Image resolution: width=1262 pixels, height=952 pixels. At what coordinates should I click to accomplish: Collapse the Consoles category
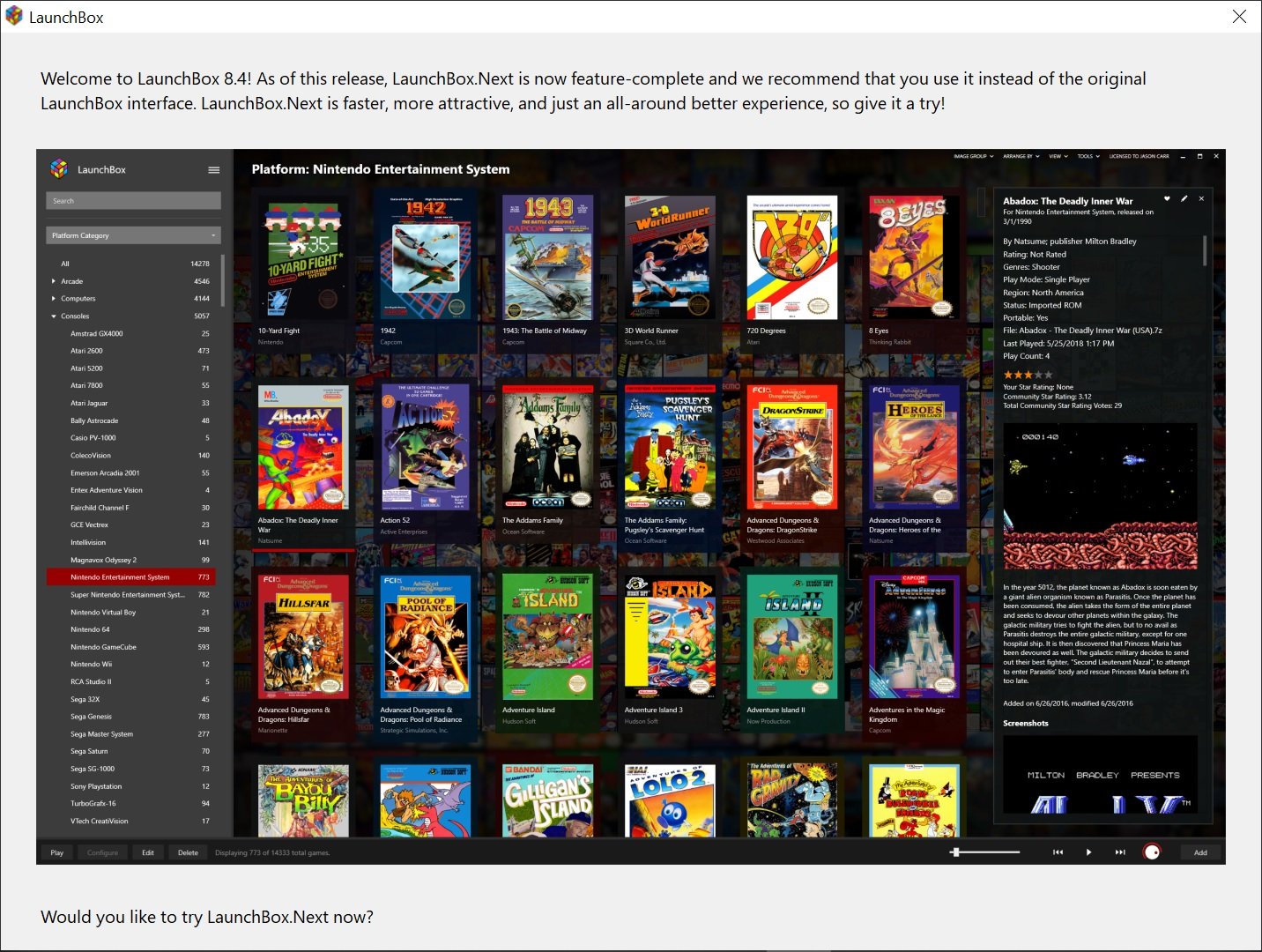point(54,316)
